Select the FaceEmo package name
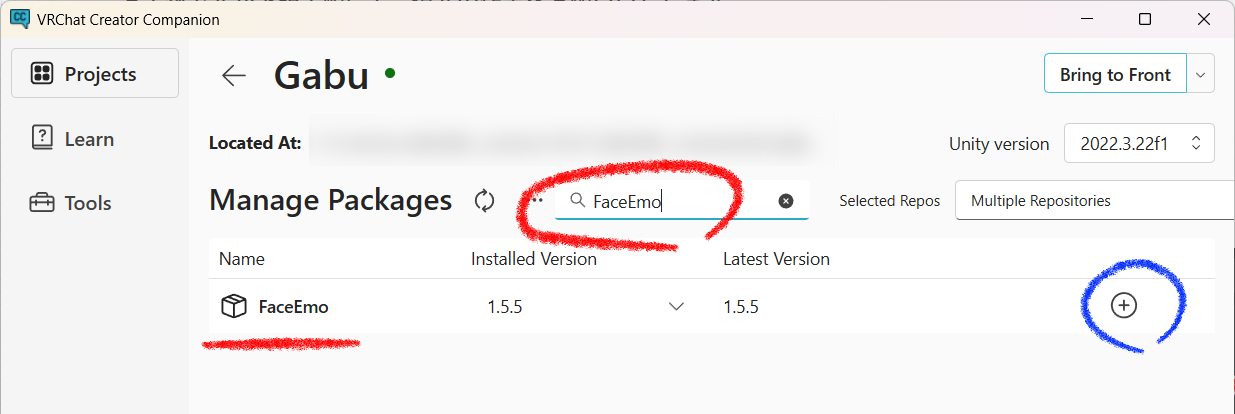Screen dimensions: 1235x414 click(x=293, y=307)
